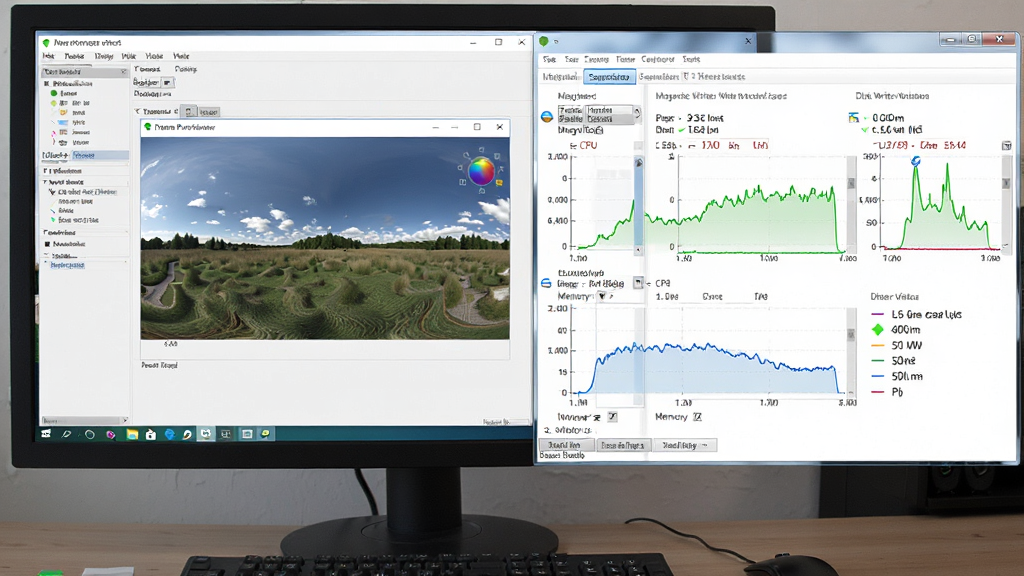Open the yellow folder icon on the taskbar

pyautogui.click(x=132, y=434)
